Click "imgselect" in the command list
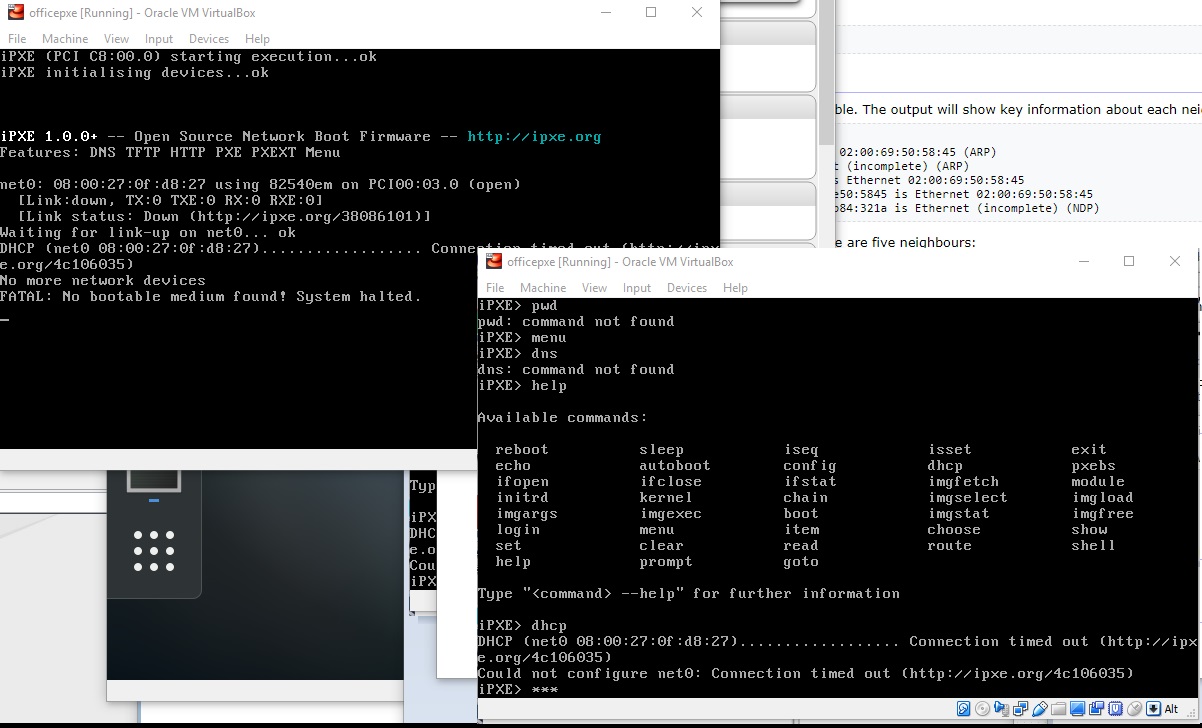This screenshot has width=1202, height=728. 967,498
